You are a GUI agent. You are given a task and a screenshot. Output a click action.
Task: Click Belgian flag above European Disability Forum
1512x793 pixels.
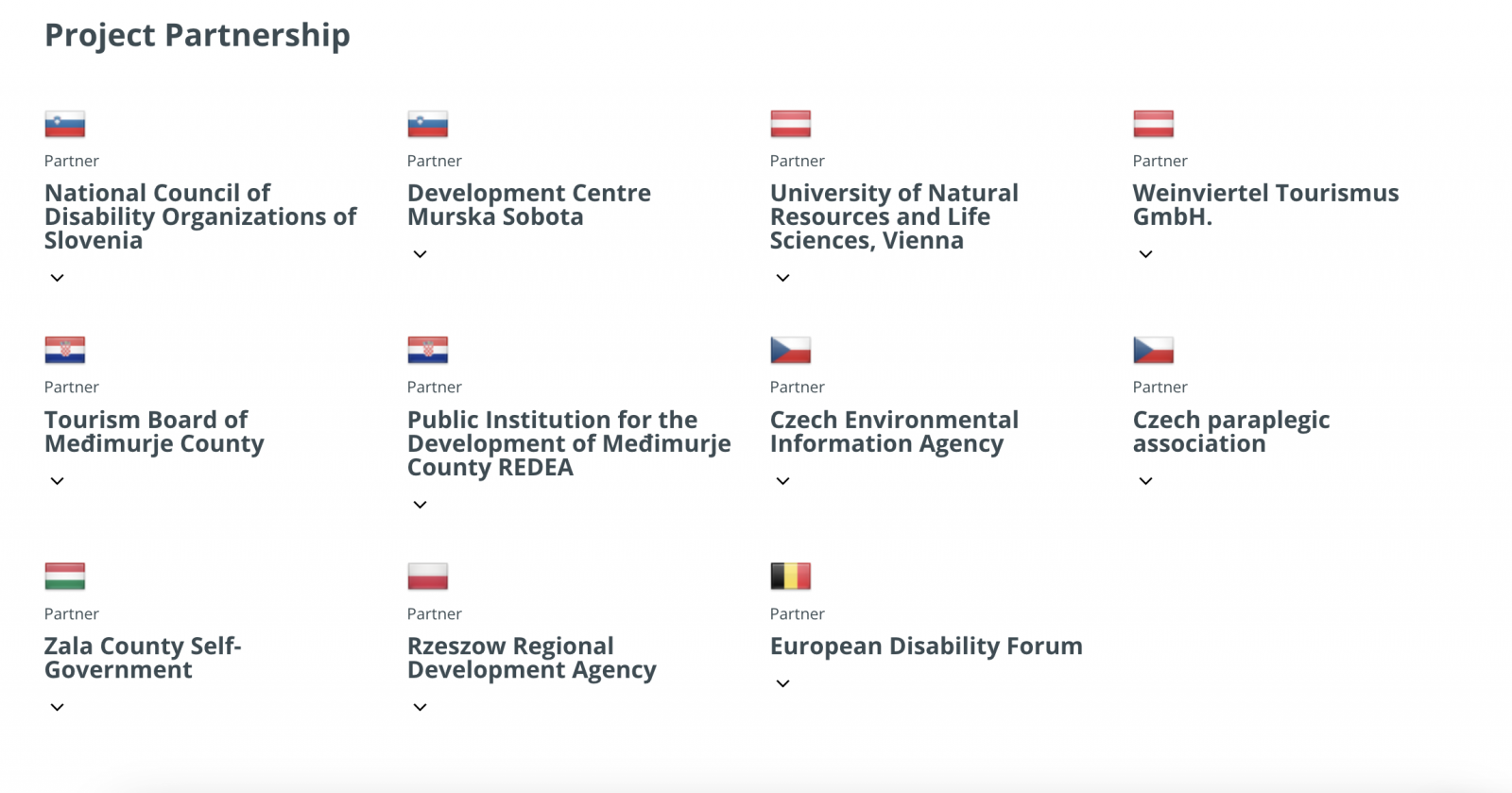[791, 577]
